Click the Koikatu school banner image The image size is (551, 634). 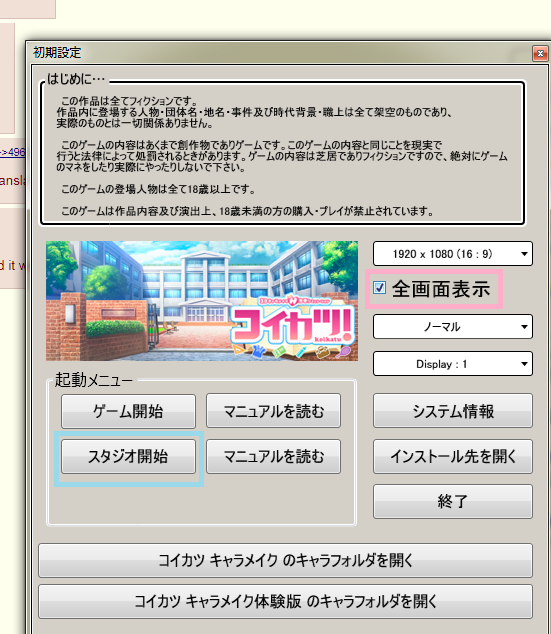pos(202,301)
